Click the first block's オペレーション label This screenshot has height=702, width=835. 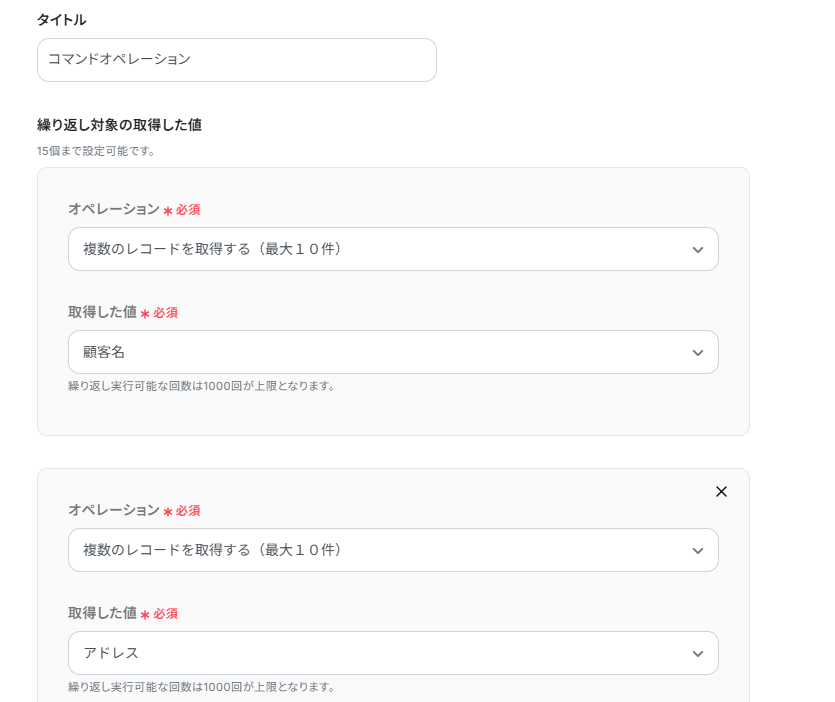[x=113, y=209]
